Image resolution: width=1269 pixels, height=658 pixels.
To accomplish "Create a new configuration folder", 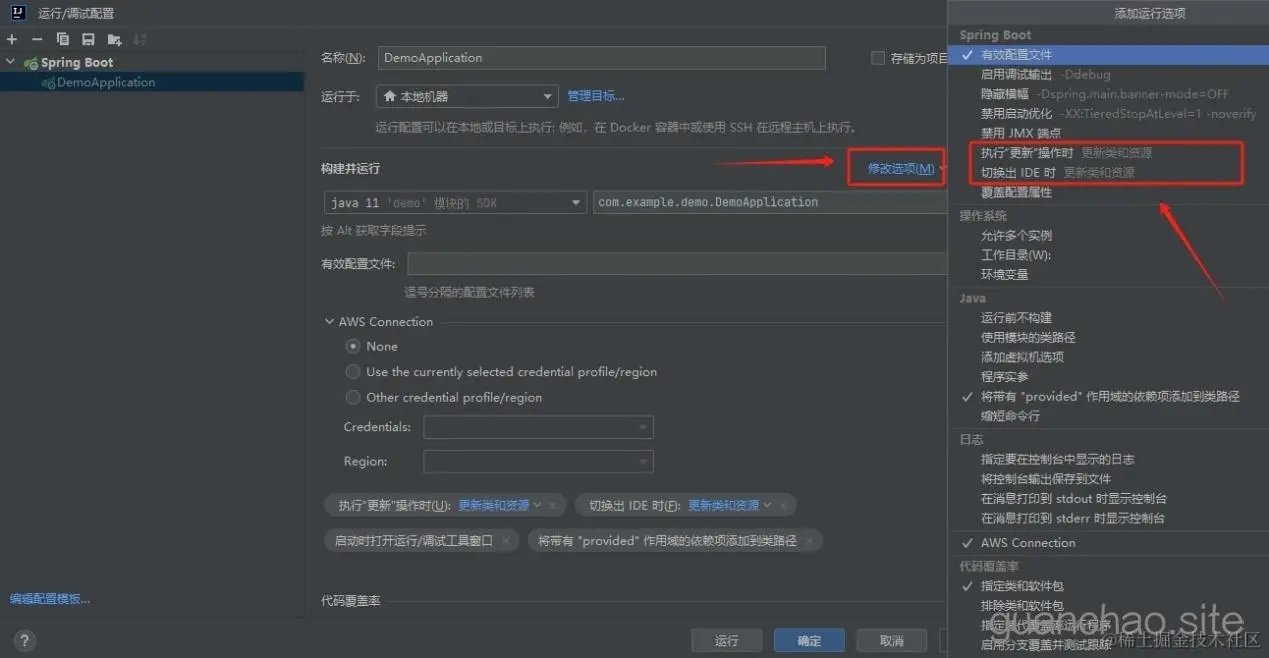I will [x=114, y=39].
